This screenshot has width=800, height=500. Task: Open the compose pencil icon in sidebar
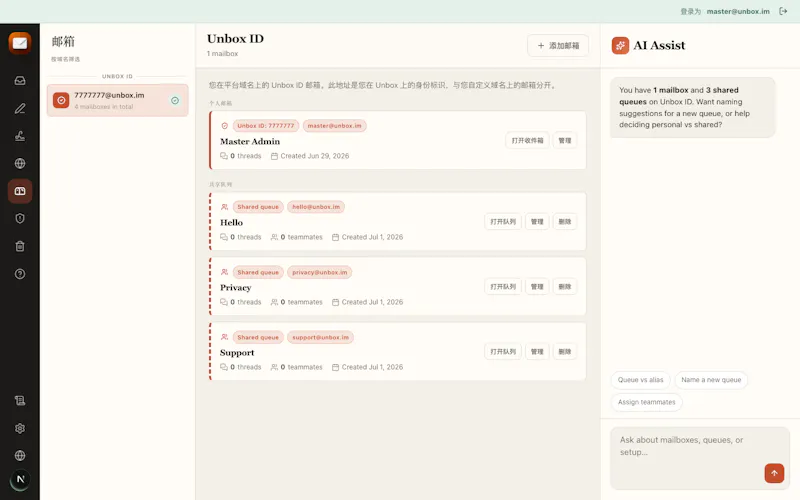pyautogui.click(x=20, y=108)
